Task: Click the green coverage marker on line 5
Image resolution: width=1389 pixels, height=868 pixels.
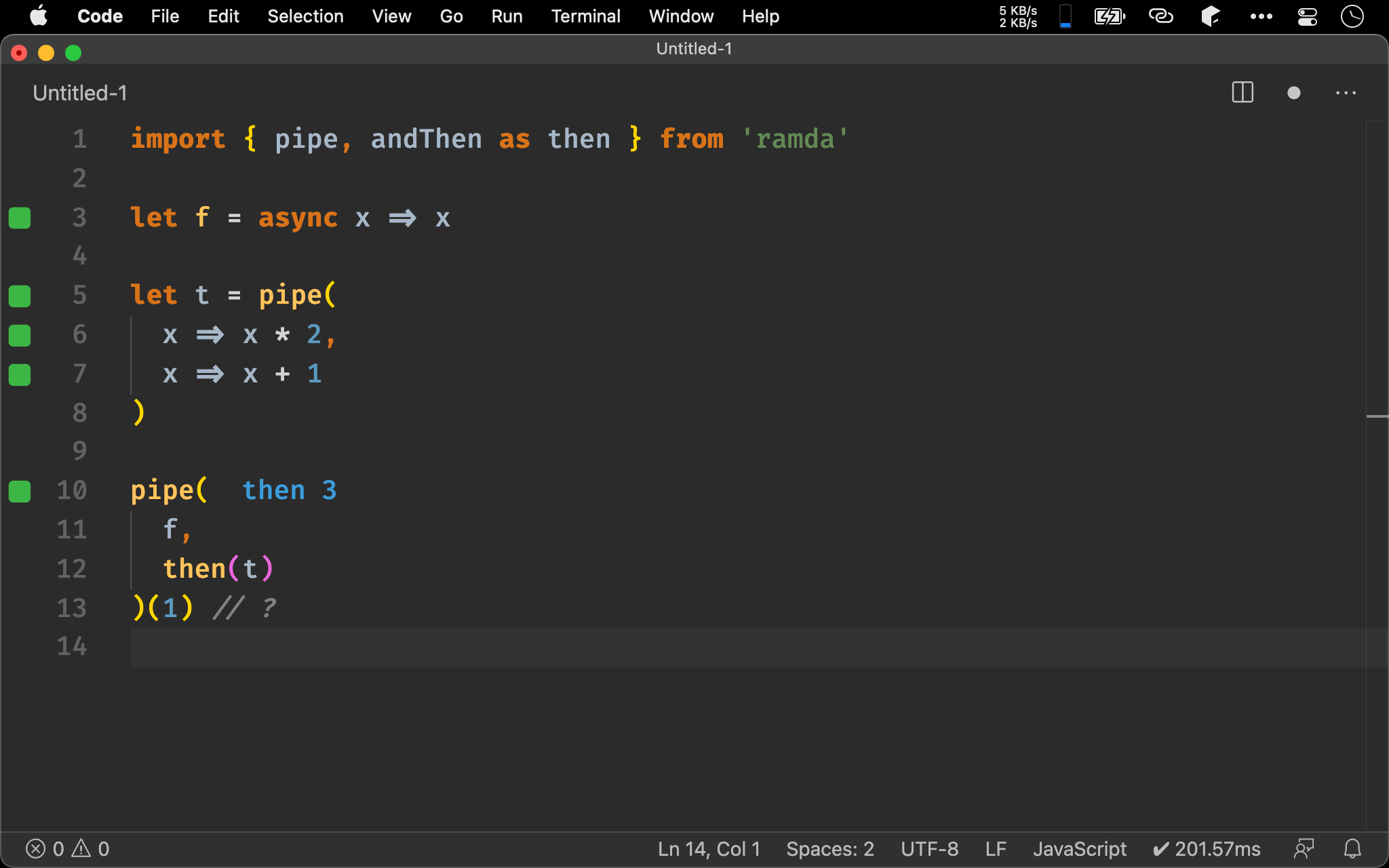Action: click(x=20, y=296)
